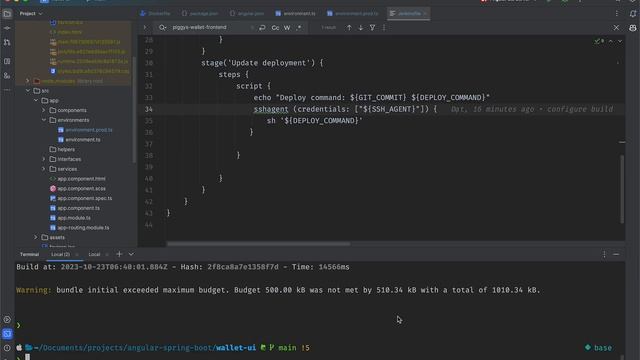
Task: Open more search options menu
Action: 384,27
